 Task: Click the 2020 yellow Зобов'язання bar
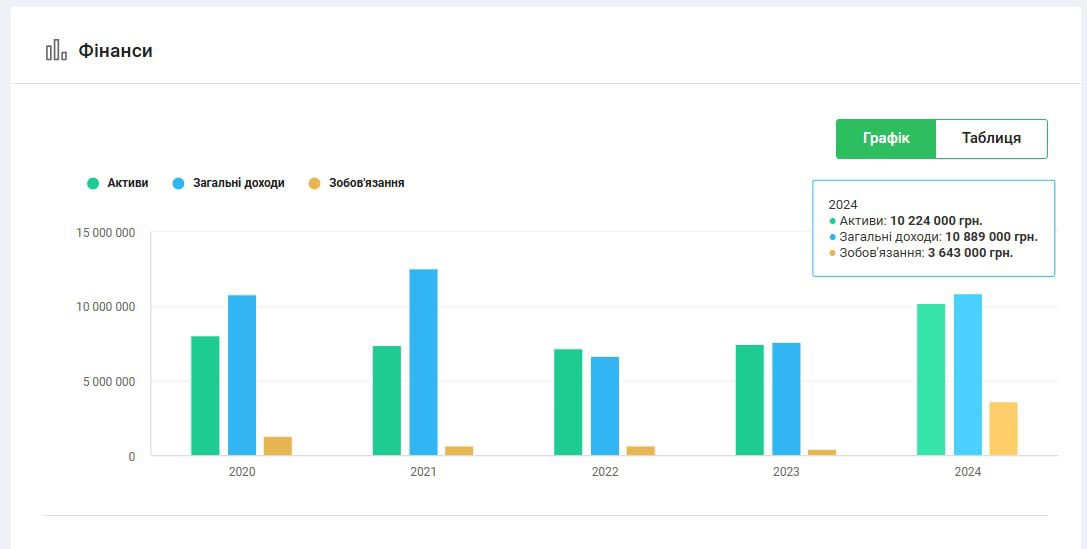pyautogui.click(x=278, y=446)
